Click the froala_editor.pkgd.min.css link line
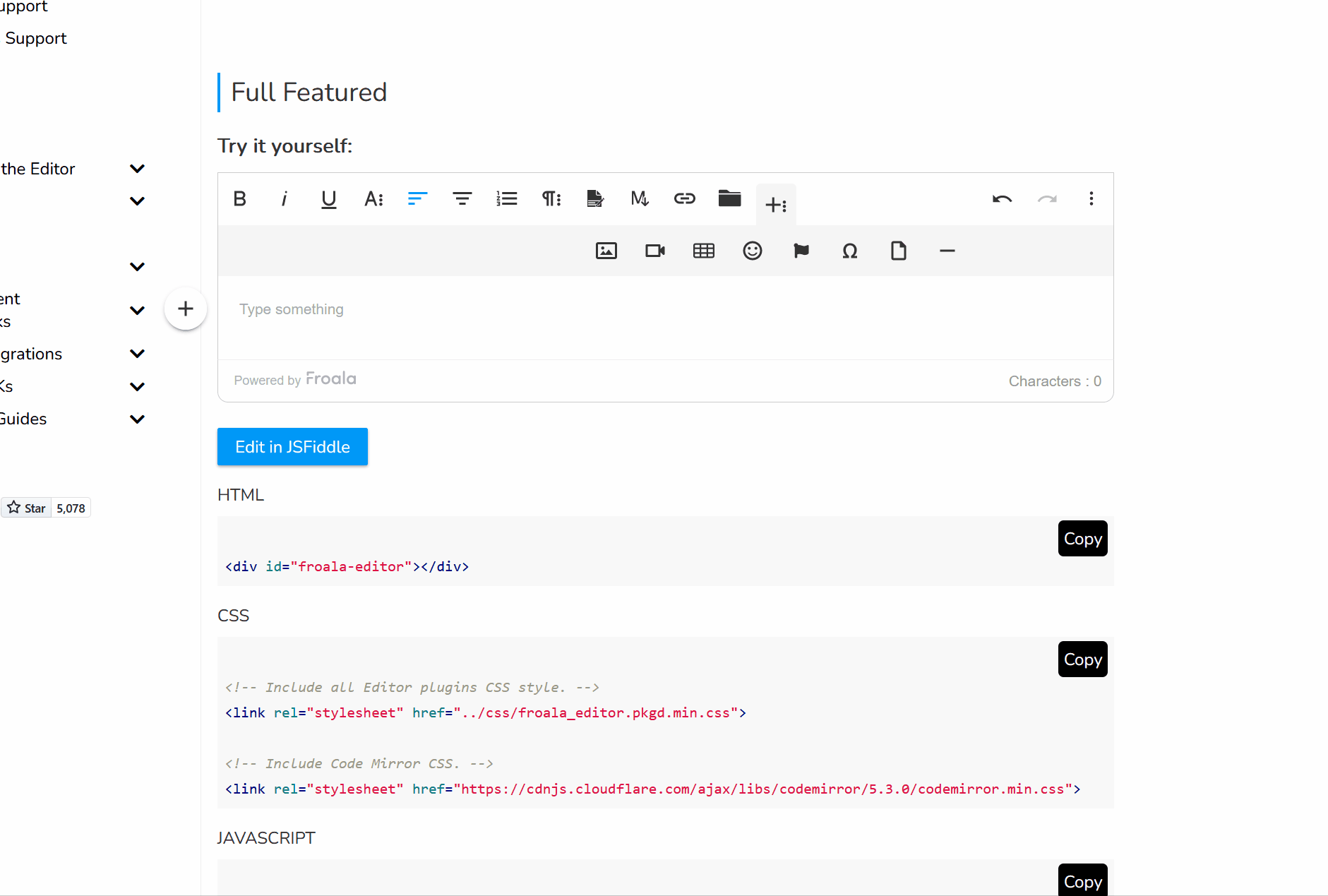 tap(486, 712)
